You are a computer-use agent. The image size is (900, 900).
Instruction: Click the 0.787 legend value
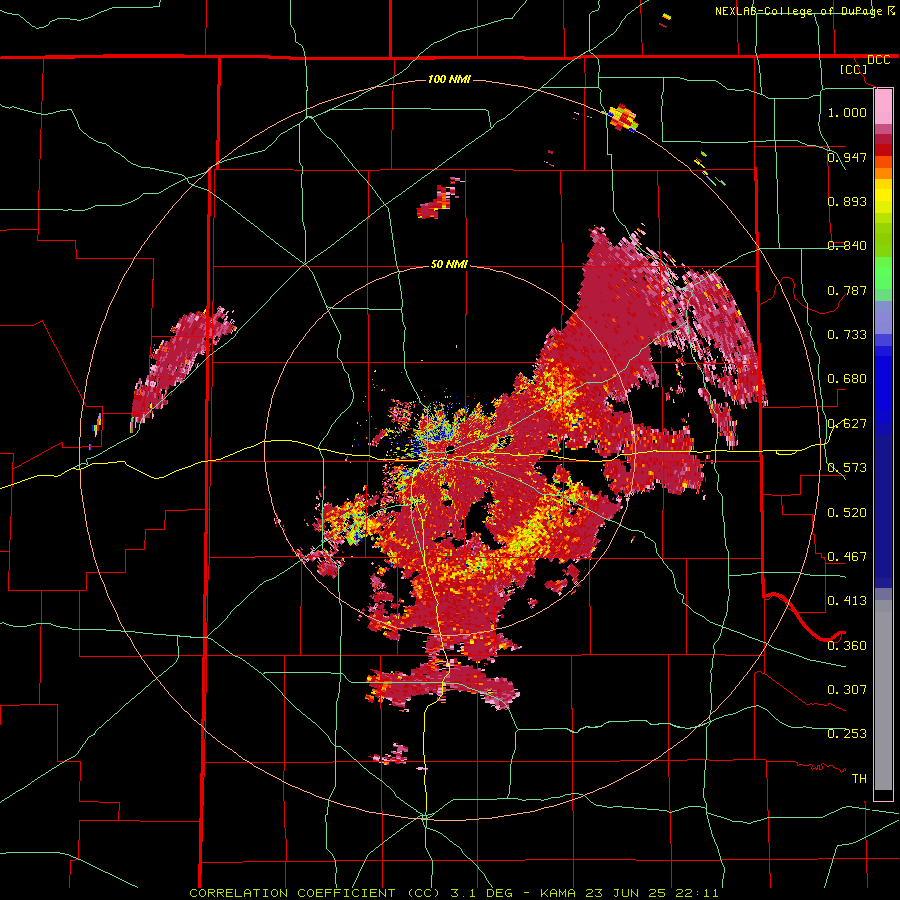tap(847, 290)
